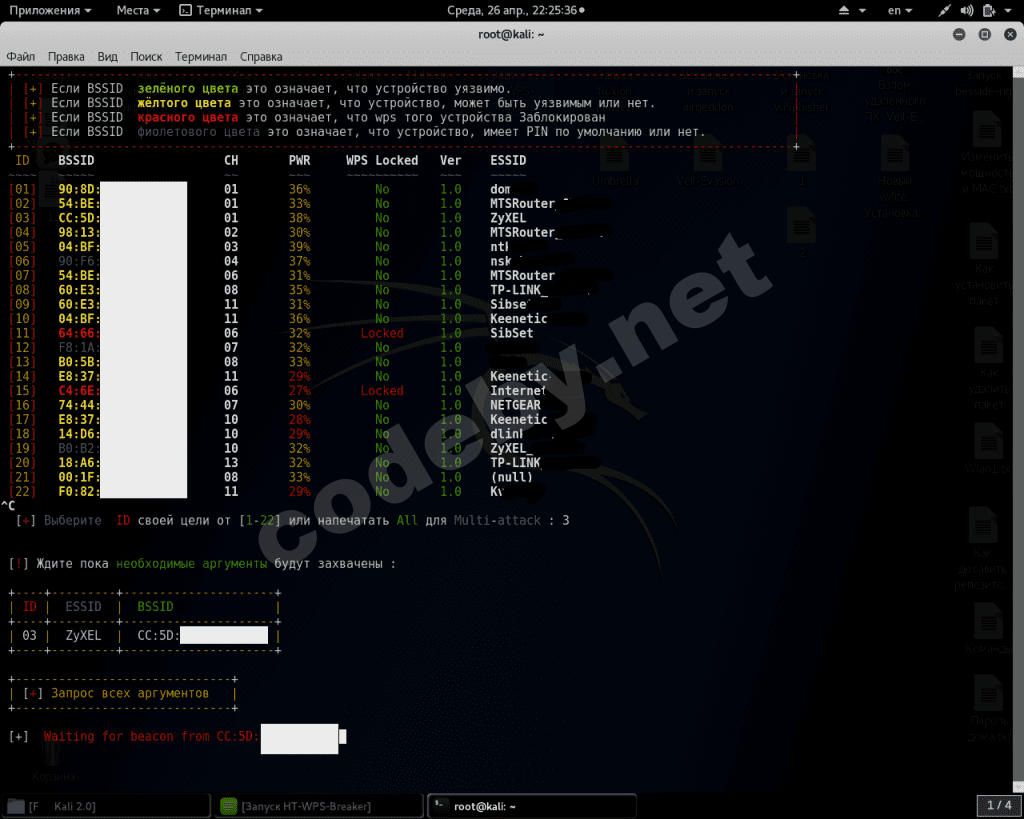Click the Ver column header
Image resolution: width=1024 pixels, height=819 pixels.
pos(451,161)
